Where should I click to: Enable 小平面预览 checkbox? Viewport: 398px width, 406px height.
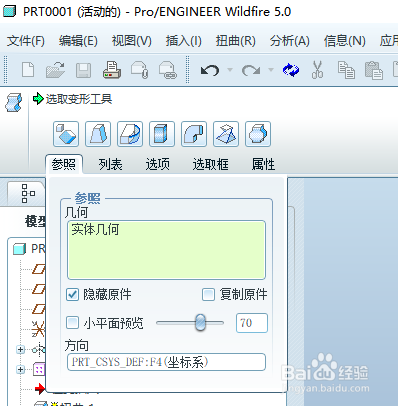72,323
